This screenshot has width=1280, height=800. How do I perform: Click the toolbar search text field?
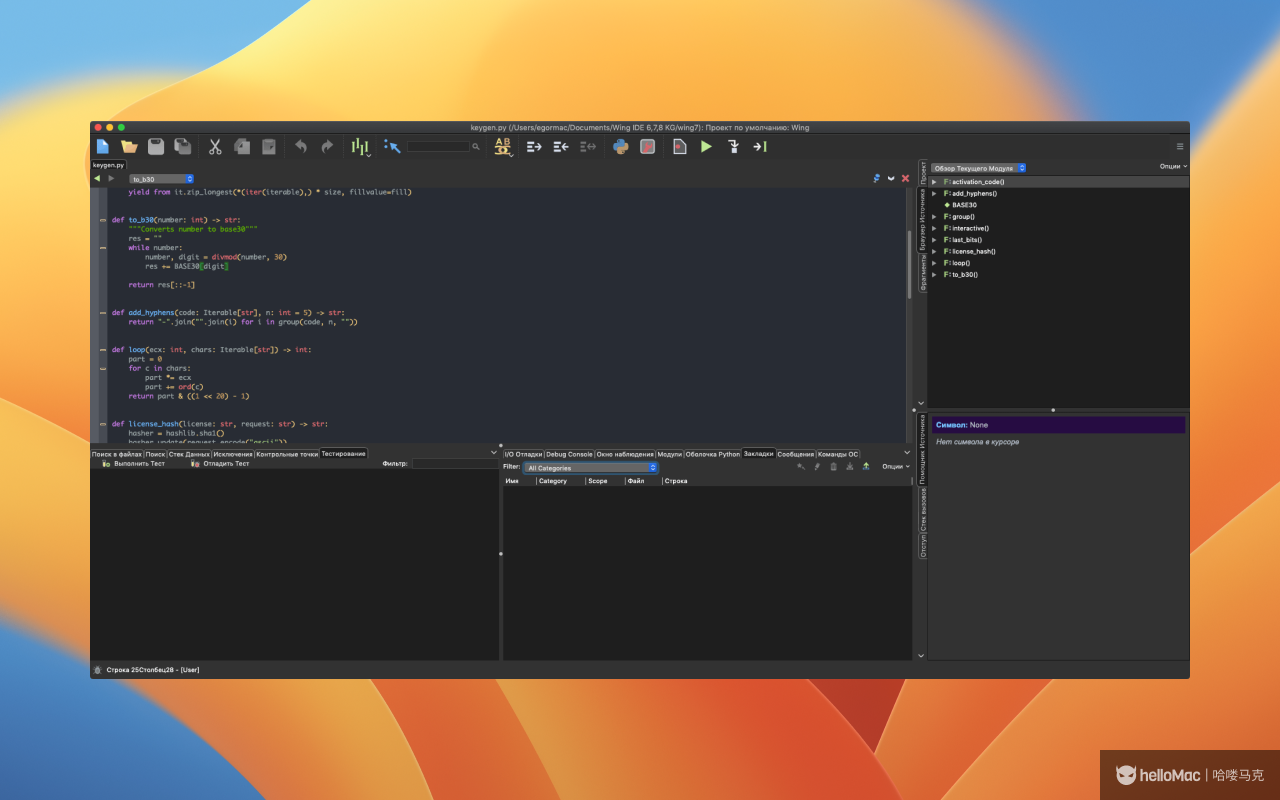click(438, 147)
